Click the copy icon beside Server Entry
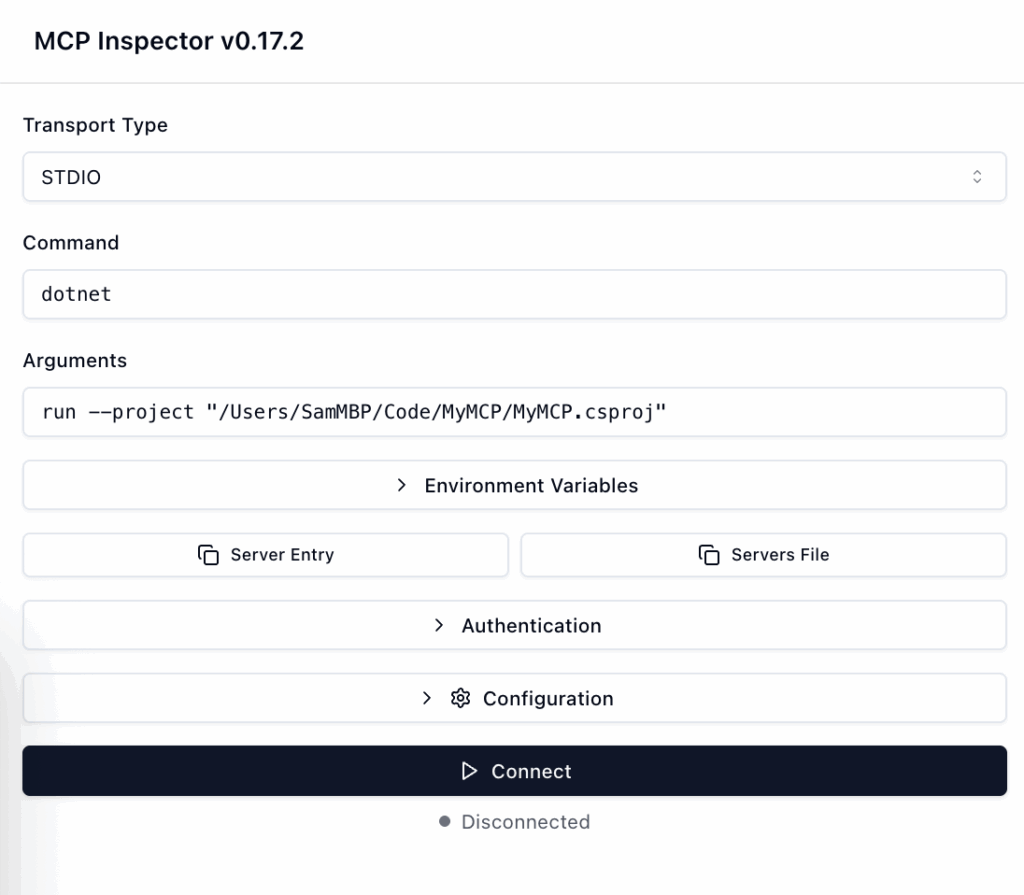1024x895 pixels. tap(208, 555)
